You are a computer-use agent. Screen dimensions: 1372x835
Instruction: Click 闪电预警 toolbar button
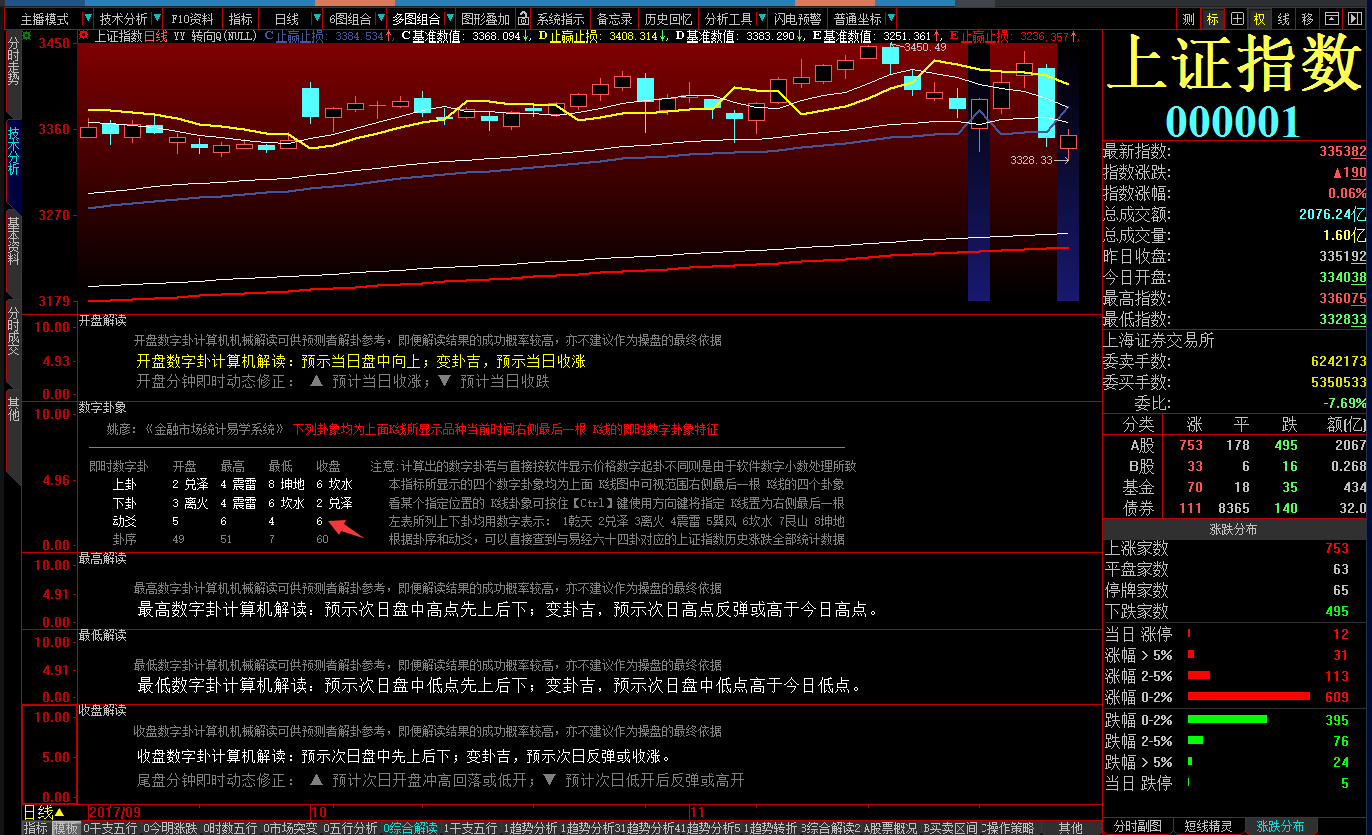[x=798, y=19]
